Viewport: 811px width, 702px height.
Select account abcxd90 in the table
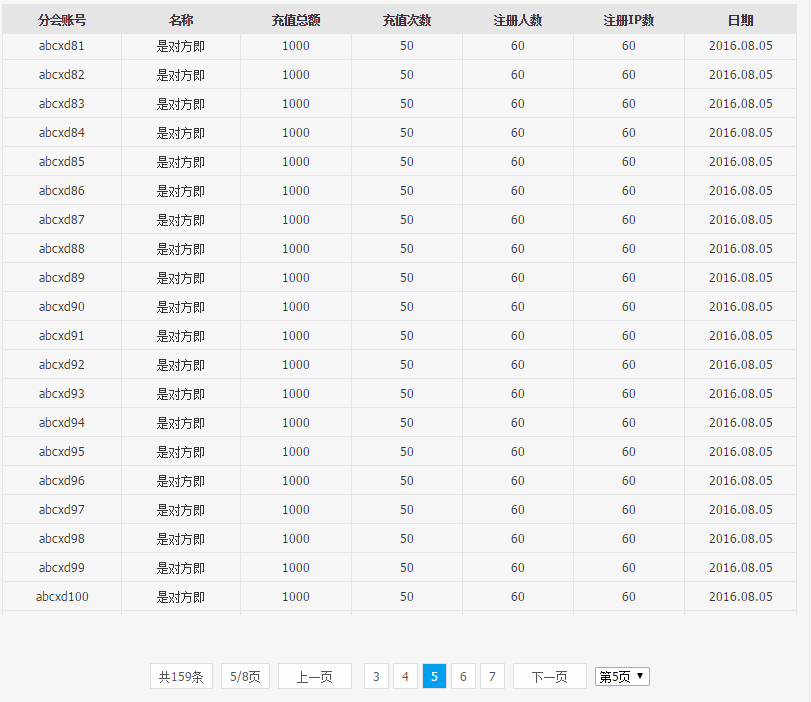point(61,306)
